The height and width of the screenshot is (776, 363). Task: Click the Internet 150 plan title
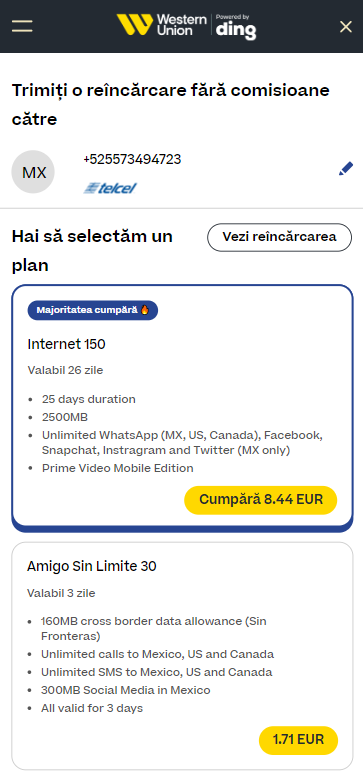(x=66, y=344)
